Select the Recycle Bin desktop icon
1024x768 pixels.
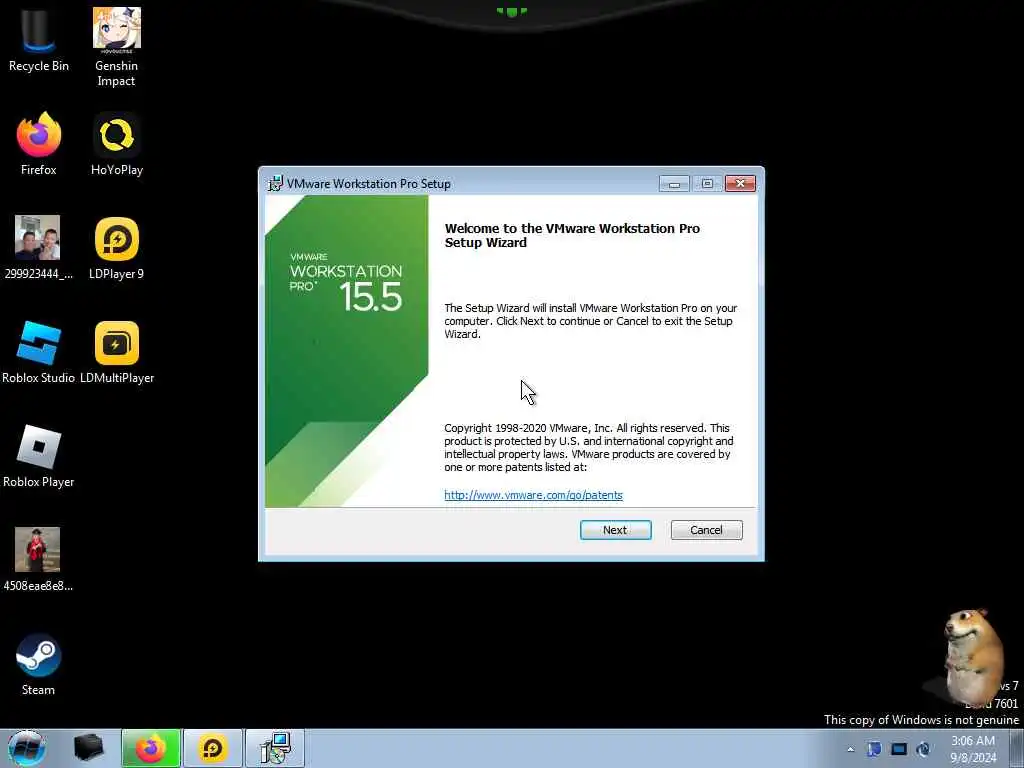39,41
